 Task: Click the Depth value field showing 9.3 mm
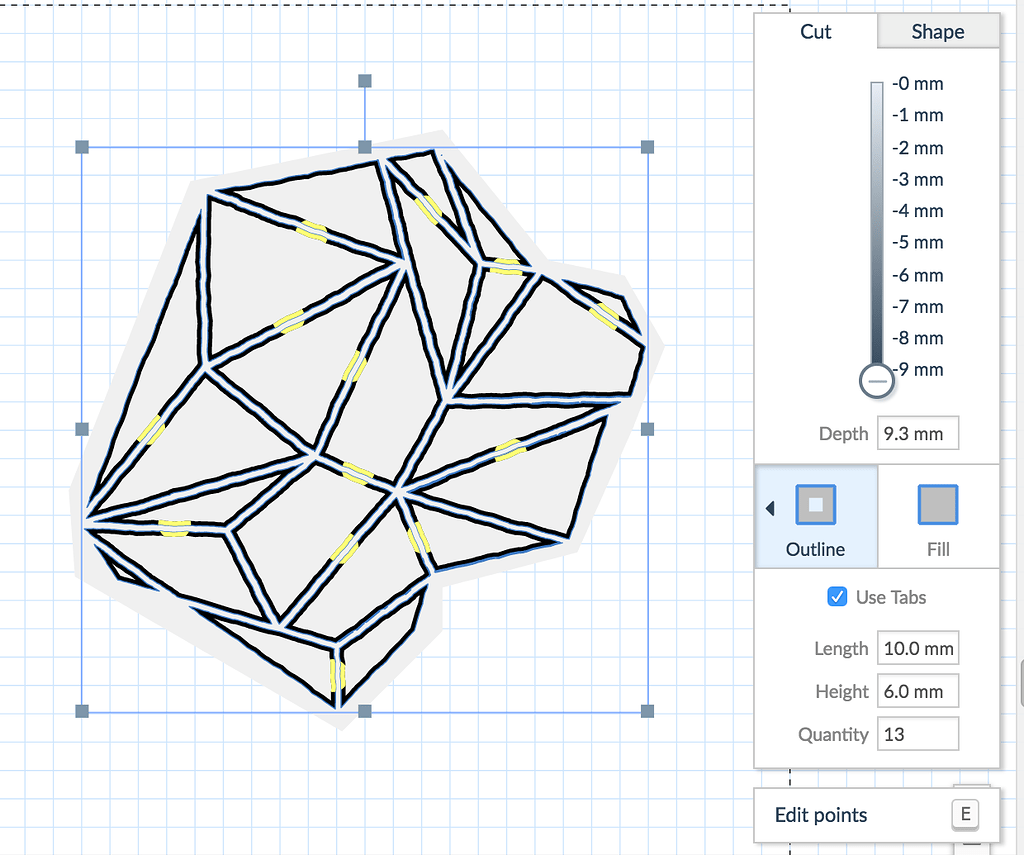coord(917,432)
